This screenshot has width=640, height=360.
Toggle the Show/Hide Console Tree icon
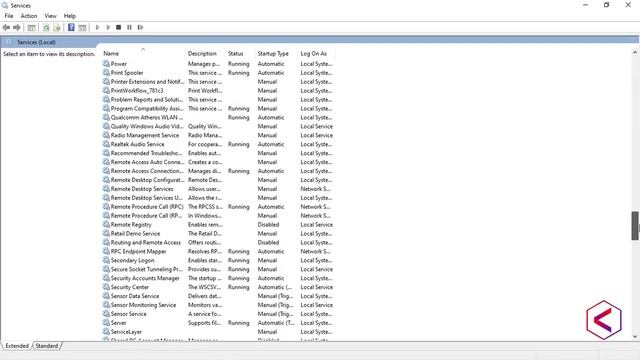(31, 27)
